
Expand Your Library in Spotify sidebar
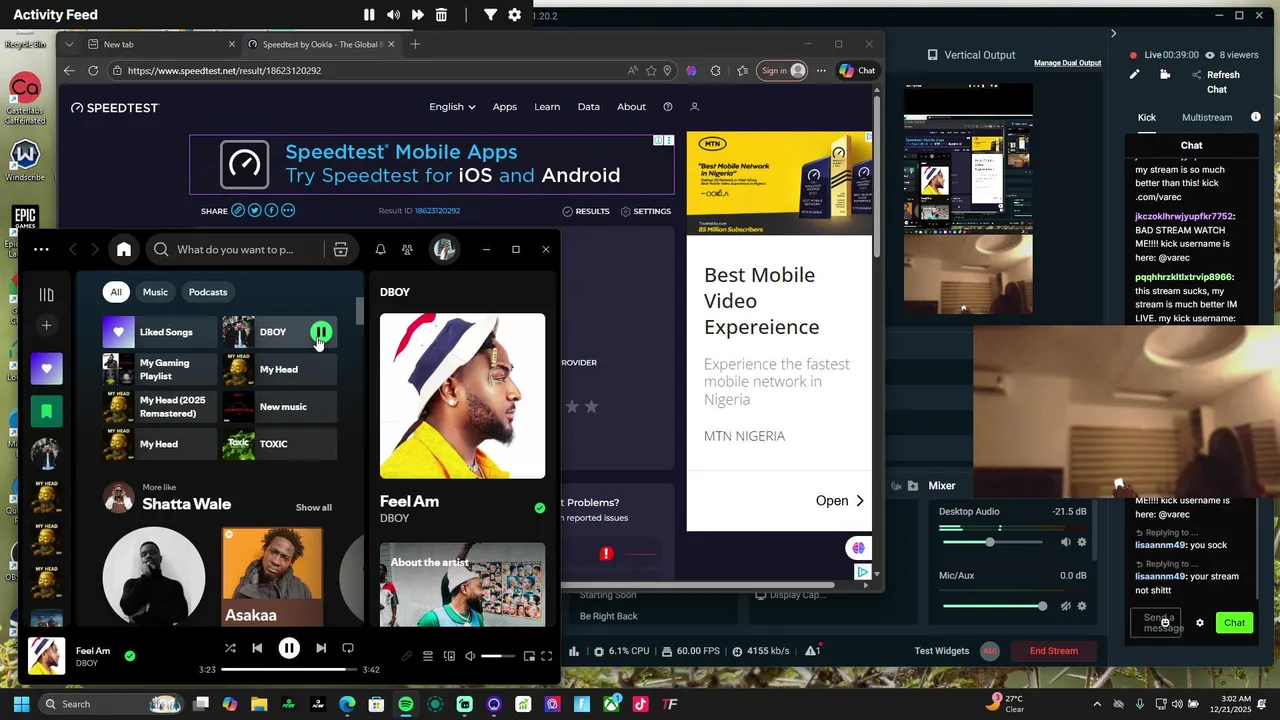[x=46, y=294]
